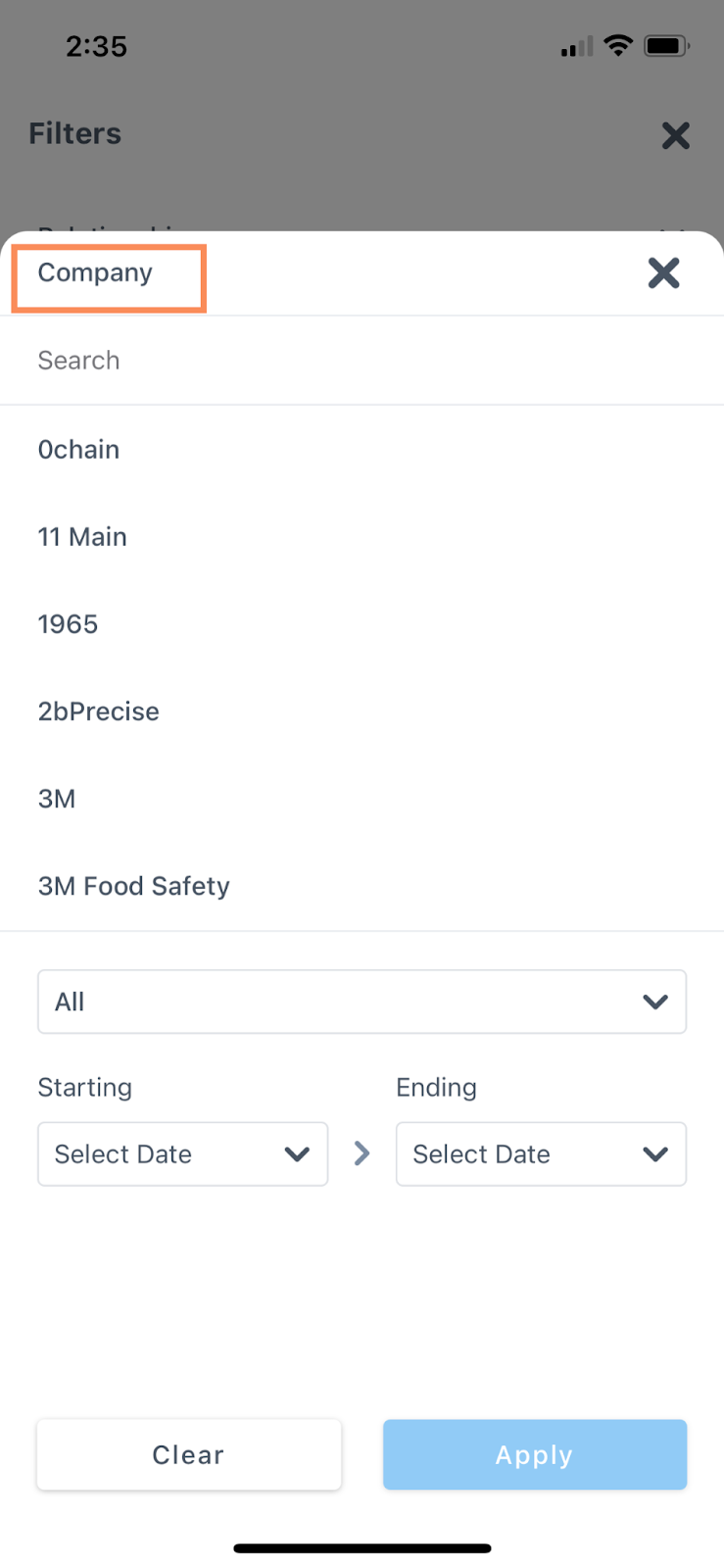The height and width of the screenshot is (1568, 724).
Task: Close the Company picker sheet
Action: click(x=663, y=273)
